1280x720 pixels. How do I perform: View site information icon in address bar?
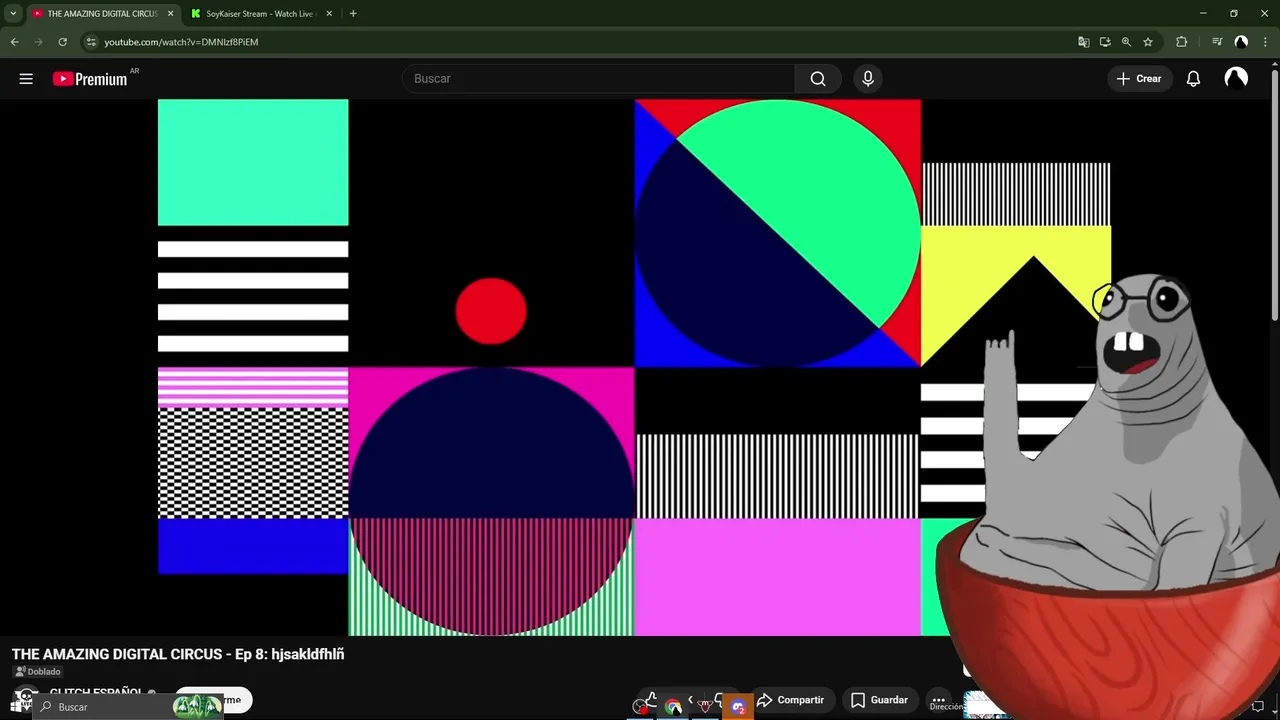(x=91, y=42)
